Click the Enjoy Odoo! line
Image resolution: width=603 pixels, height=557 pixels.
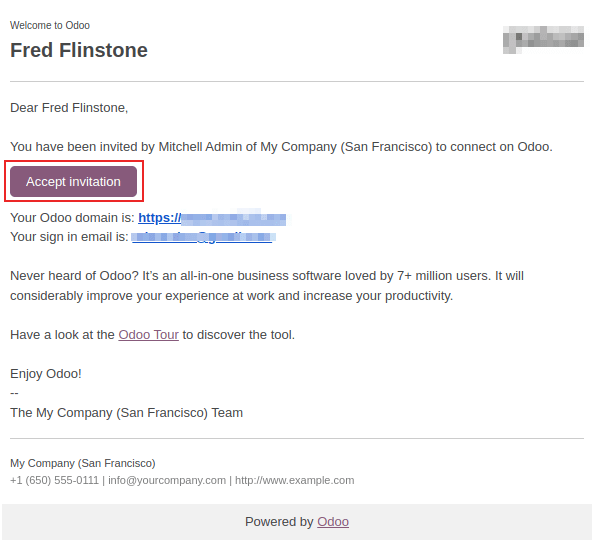point(46,374)
